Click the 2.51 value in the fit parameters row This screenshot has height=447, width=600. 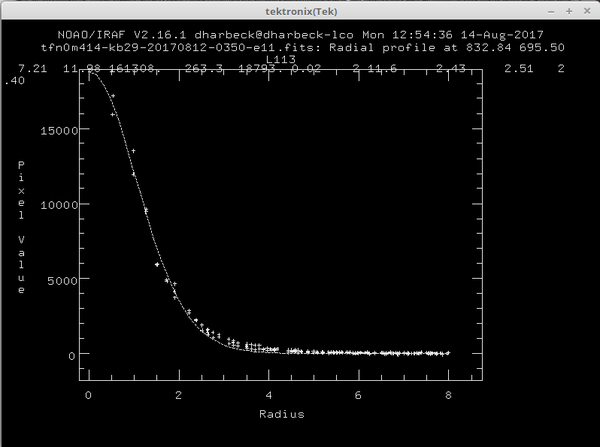coord(519,68)
